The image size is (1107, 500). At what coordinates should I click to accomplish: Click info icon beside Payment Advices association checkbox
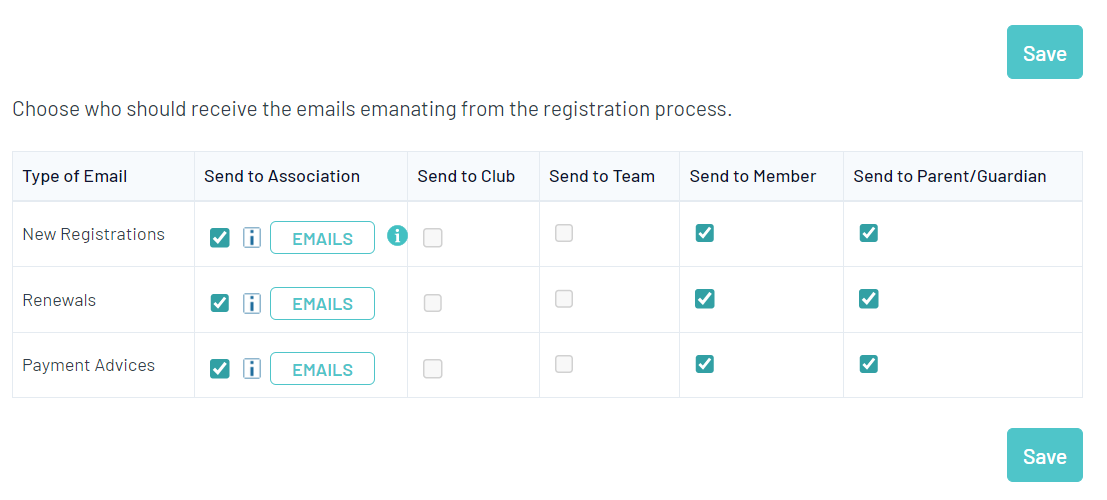(252, 369)
